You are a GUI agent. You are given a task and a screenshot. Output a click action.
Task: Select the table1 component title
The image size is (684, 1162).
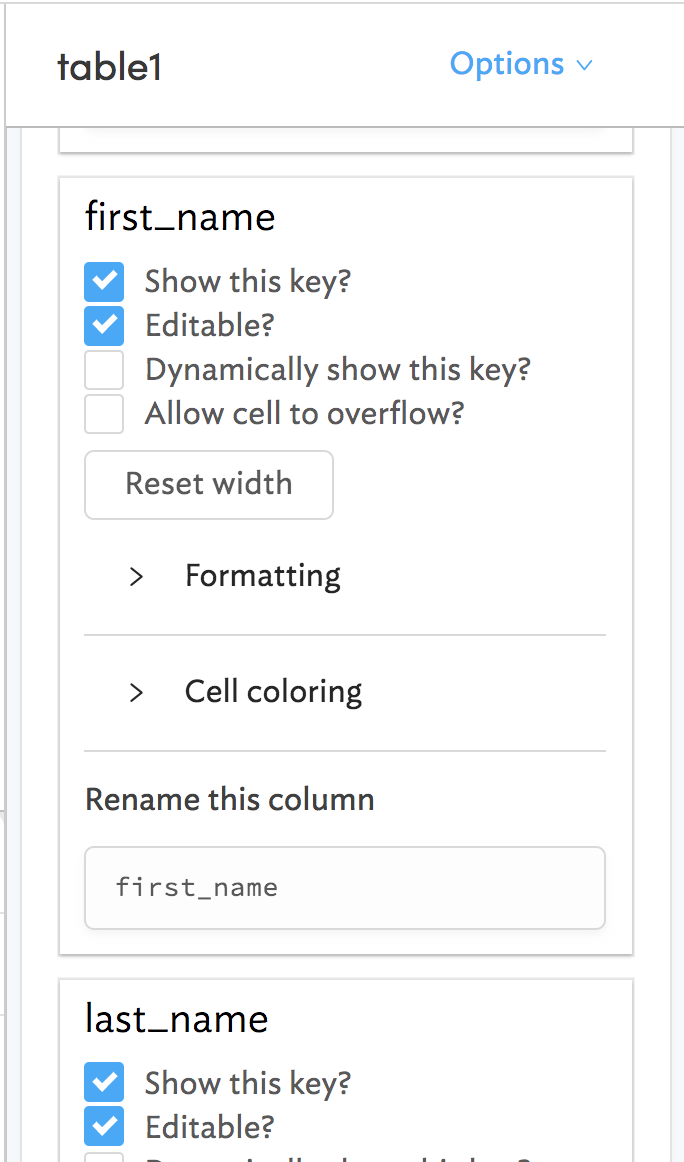(110, 67)
